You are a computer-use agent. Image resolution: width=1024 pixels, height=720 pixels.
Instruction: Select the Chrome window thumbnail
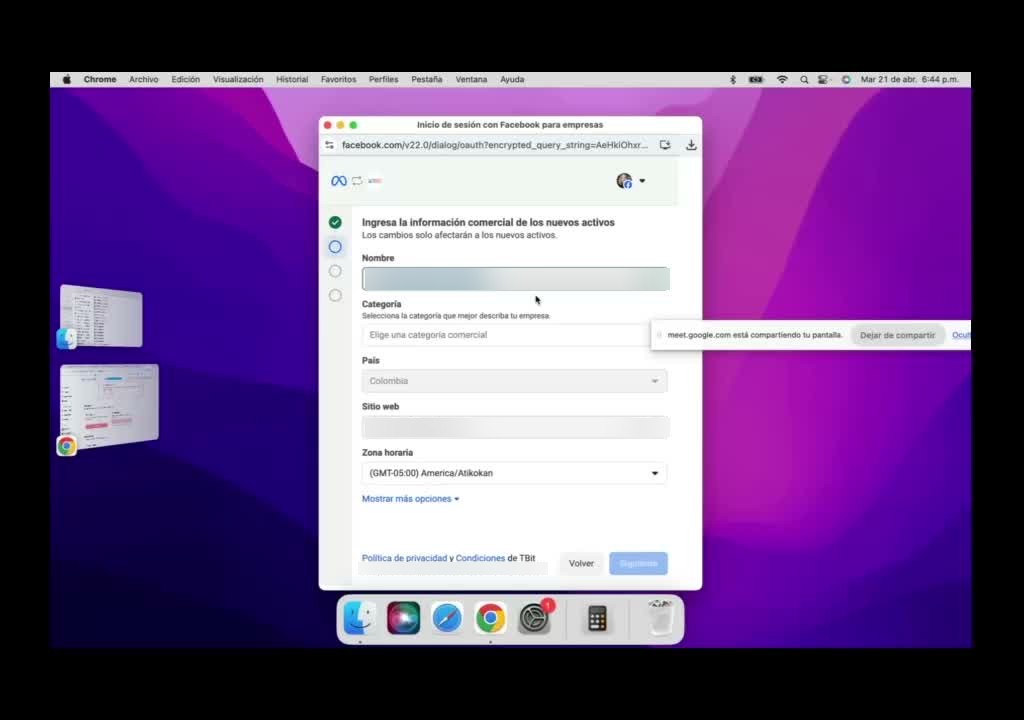point(109,405)
